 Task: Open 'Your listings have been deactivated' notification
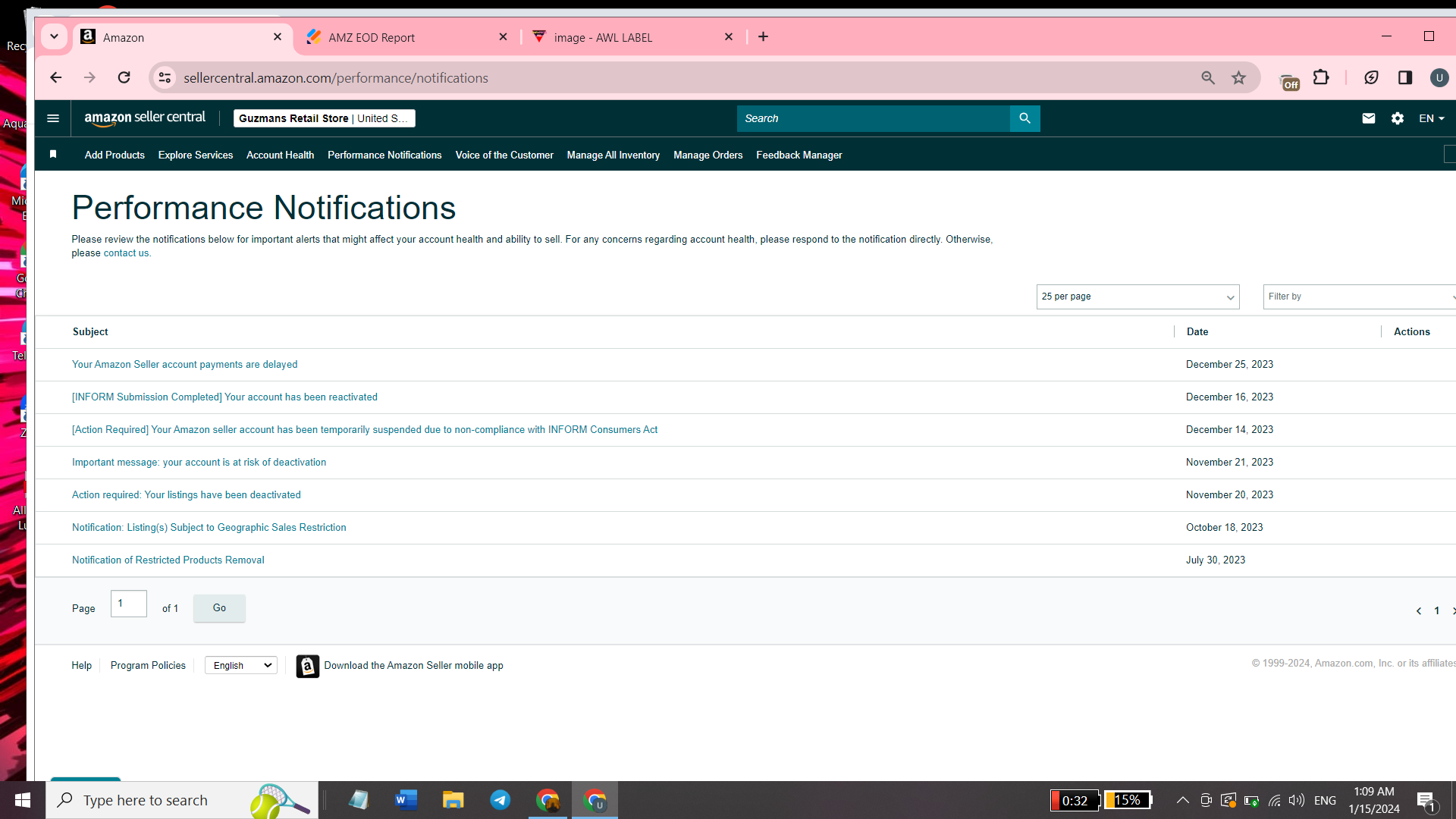pyautogui.click(x=187, y=495)
